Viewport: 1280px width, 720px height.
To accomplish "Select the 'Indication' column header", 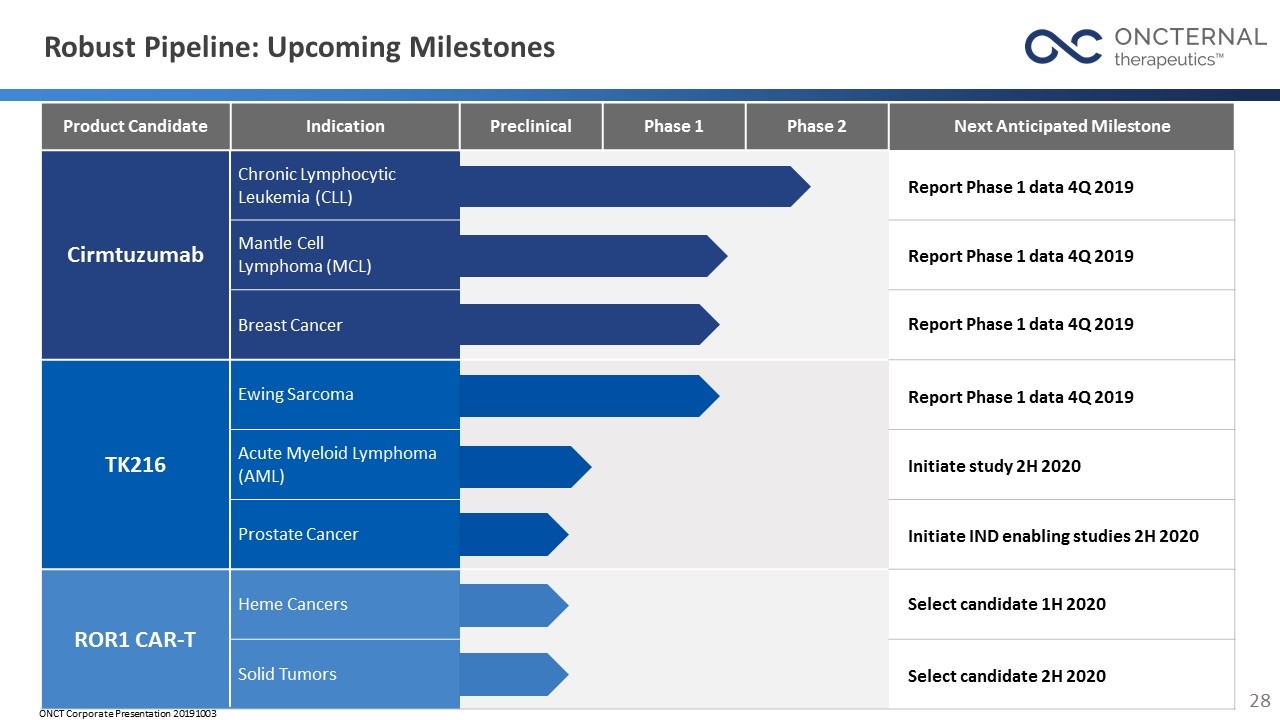I will pyautogui.click(x=345, y=126).
